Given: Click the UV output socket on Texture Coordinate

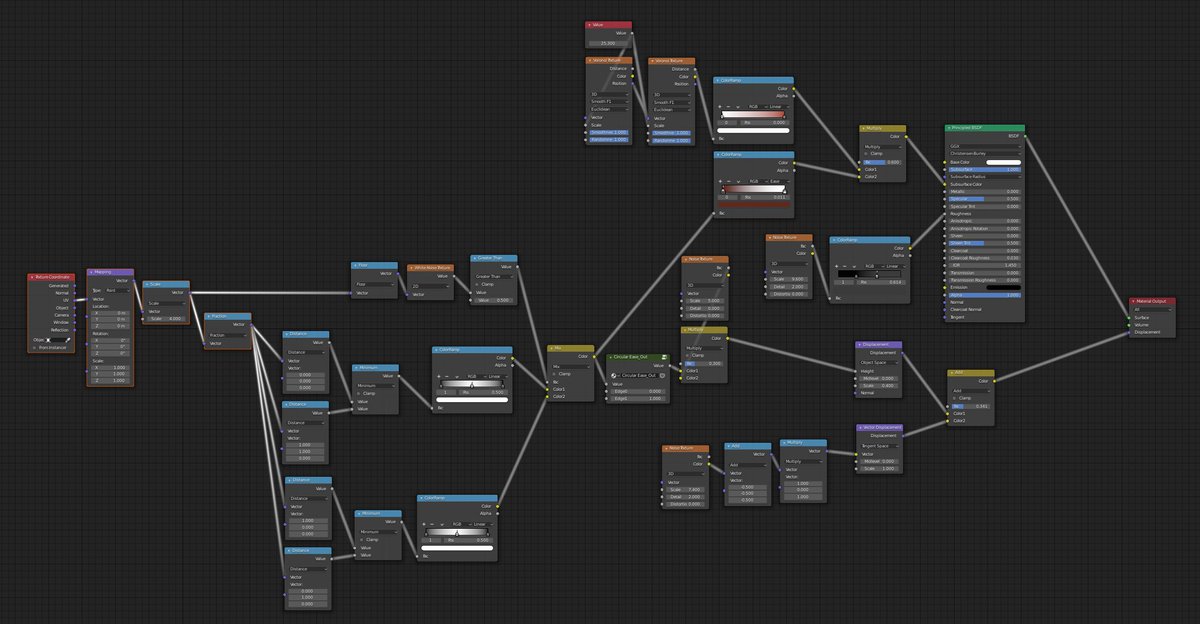Looking at the screenshot, I should [x=74, y=300].
